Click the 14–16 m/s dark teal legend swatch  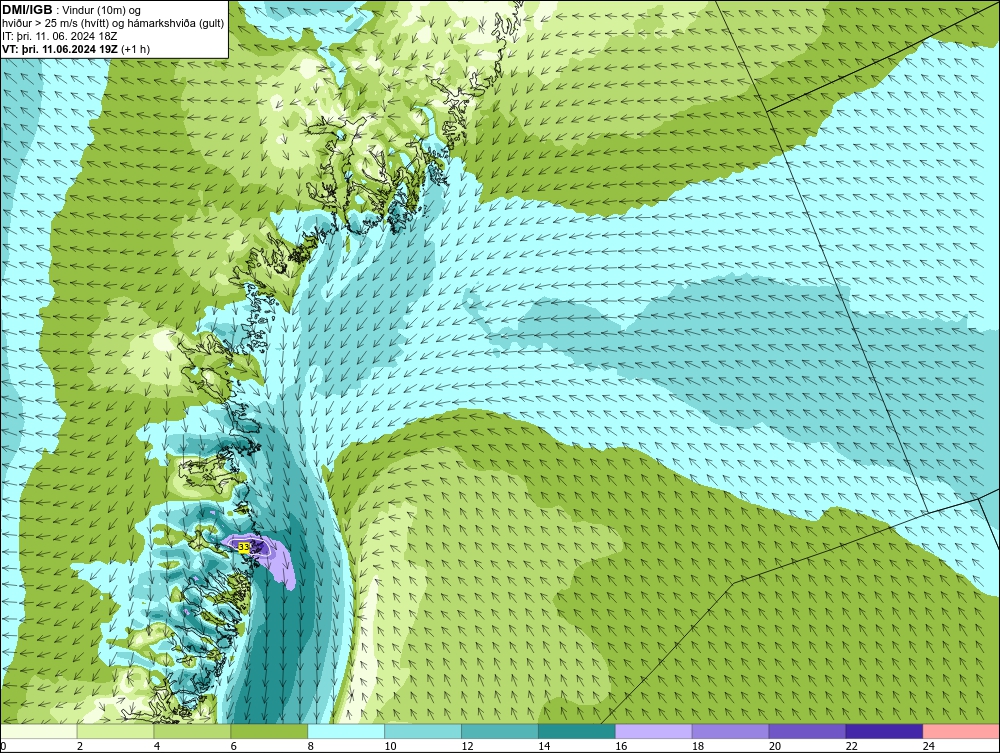577,731
